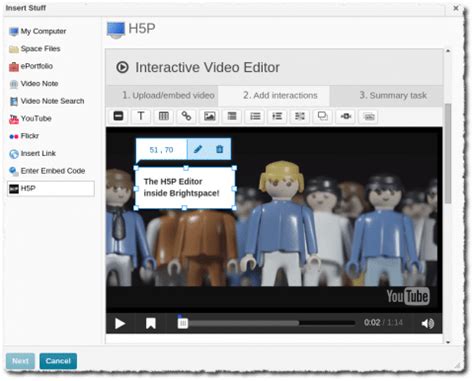Screen dimensions: 474x381
Task: Edit the selected text interaction (pencil)
Action: coord(198,149)
